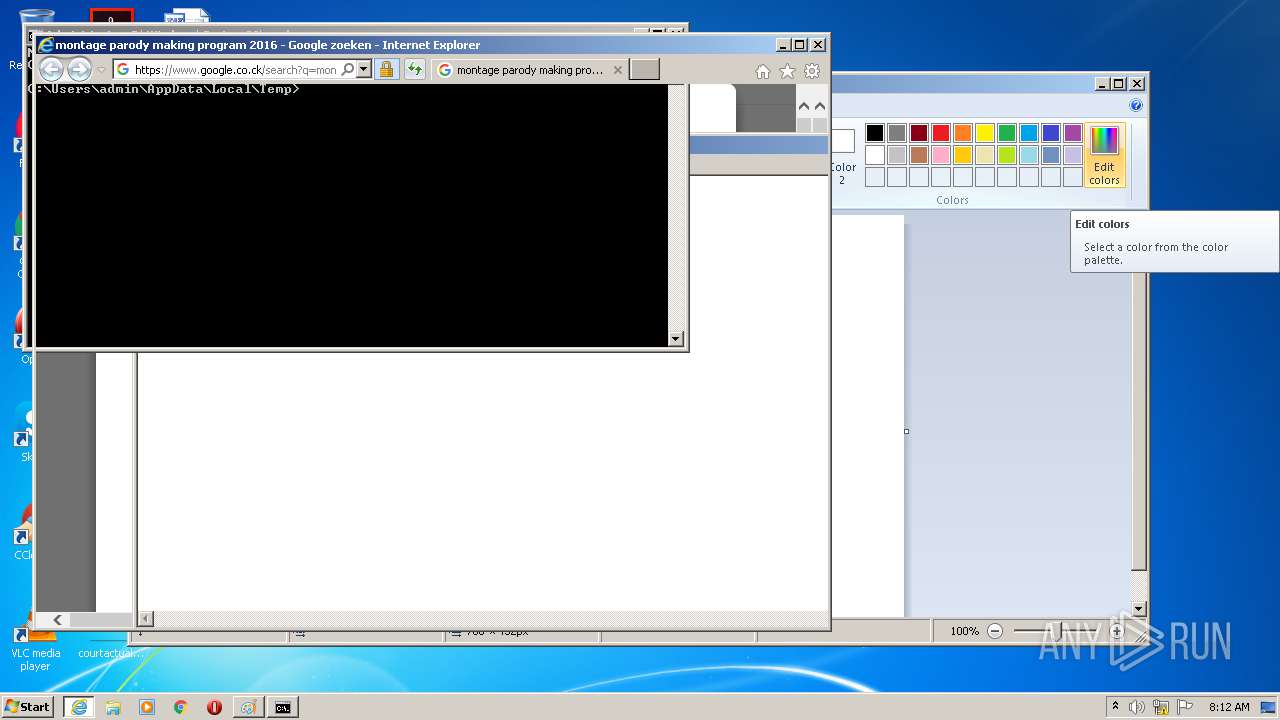Pick the dark gray color swatch
The image size is (1280, 720).
[x=897, y=133]
